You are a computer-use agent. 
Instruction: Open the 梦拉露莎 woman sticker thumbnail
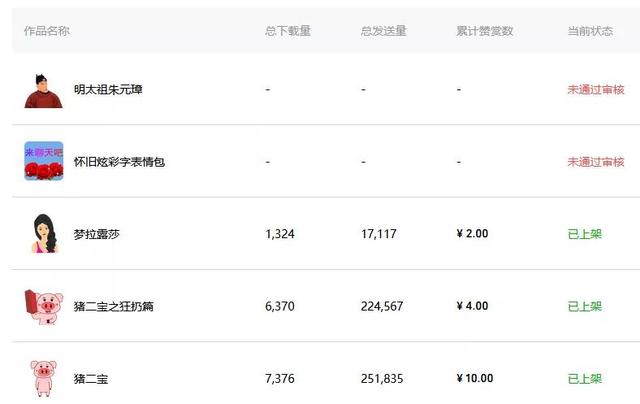pyautogui.click(x=44, y=233)
